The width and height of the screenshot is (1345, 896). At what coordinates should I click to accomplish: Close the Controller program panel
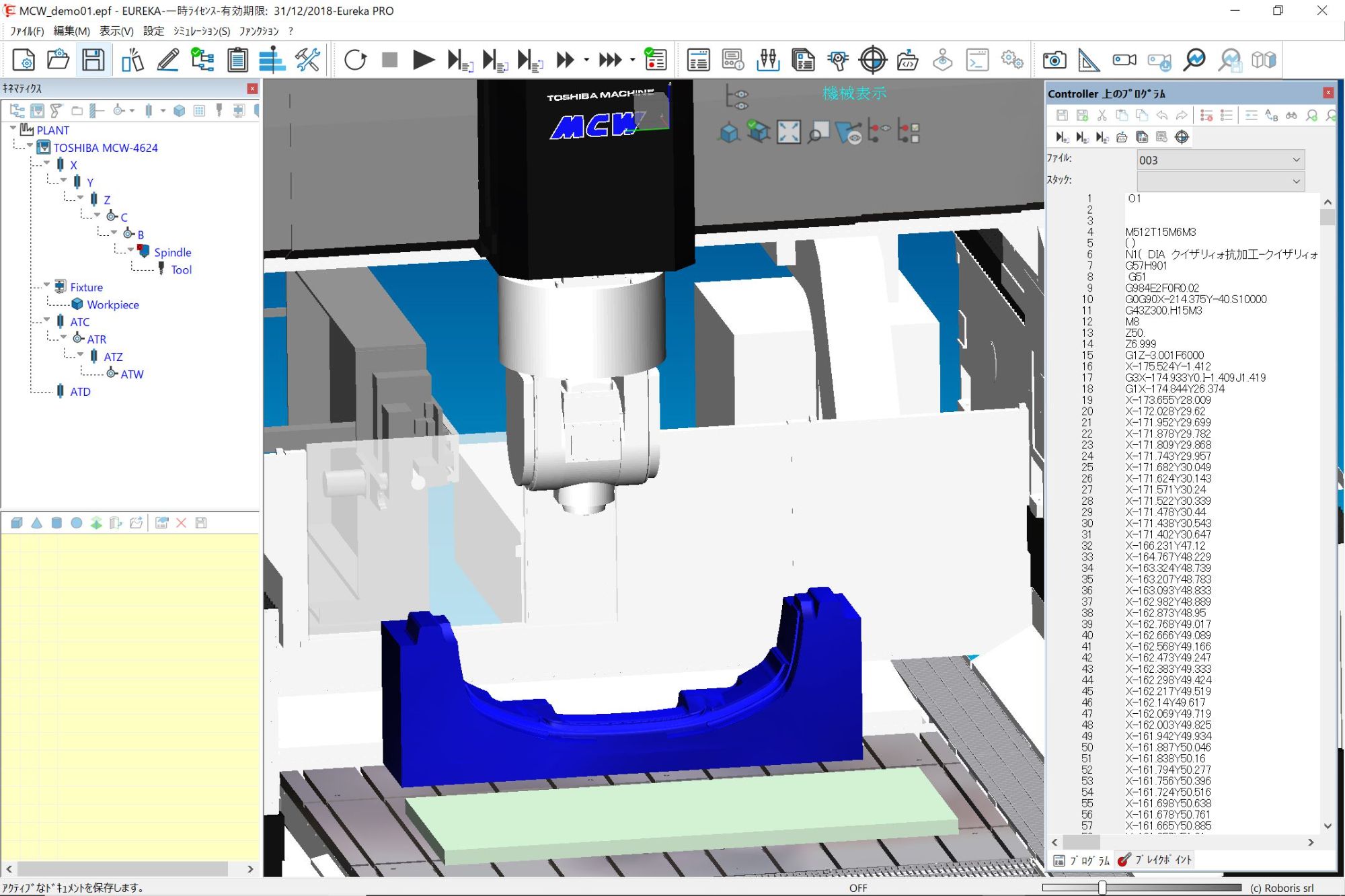1328,93
